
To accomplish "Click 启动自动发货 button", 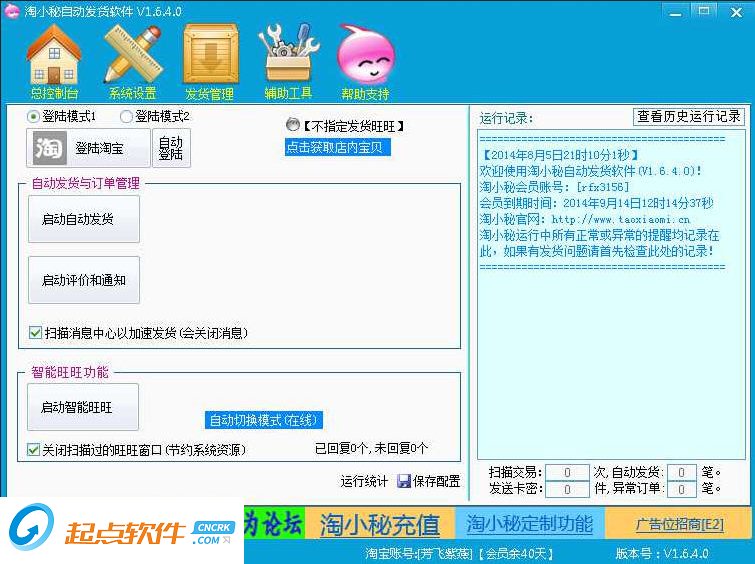I will coord(84,219).
